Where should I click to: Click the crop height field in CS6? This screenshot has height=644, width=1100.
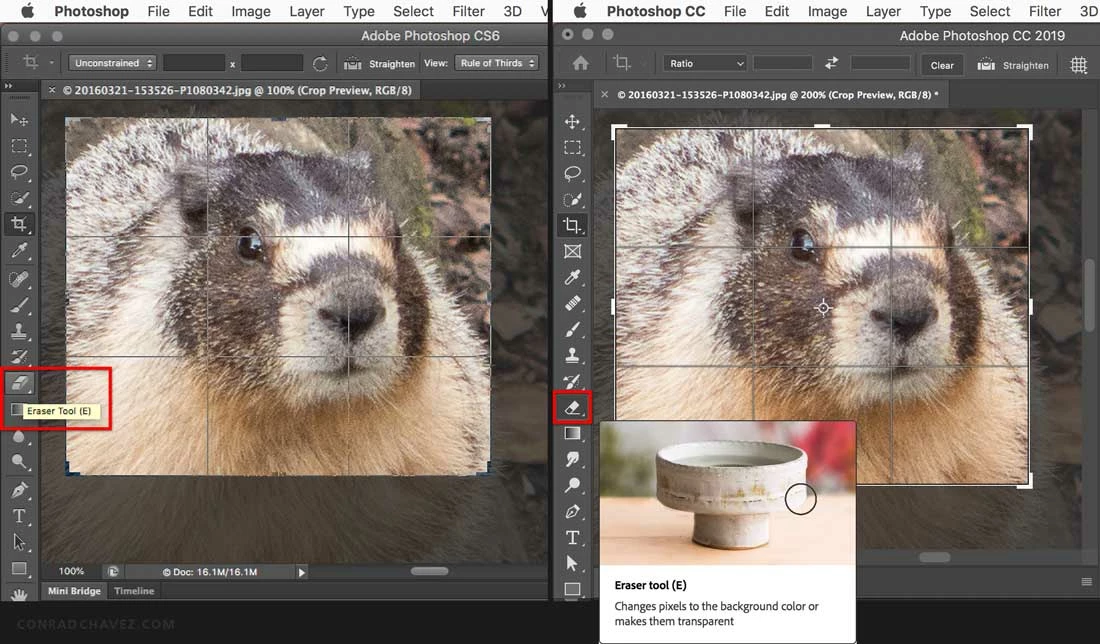[x=272, y=63]
